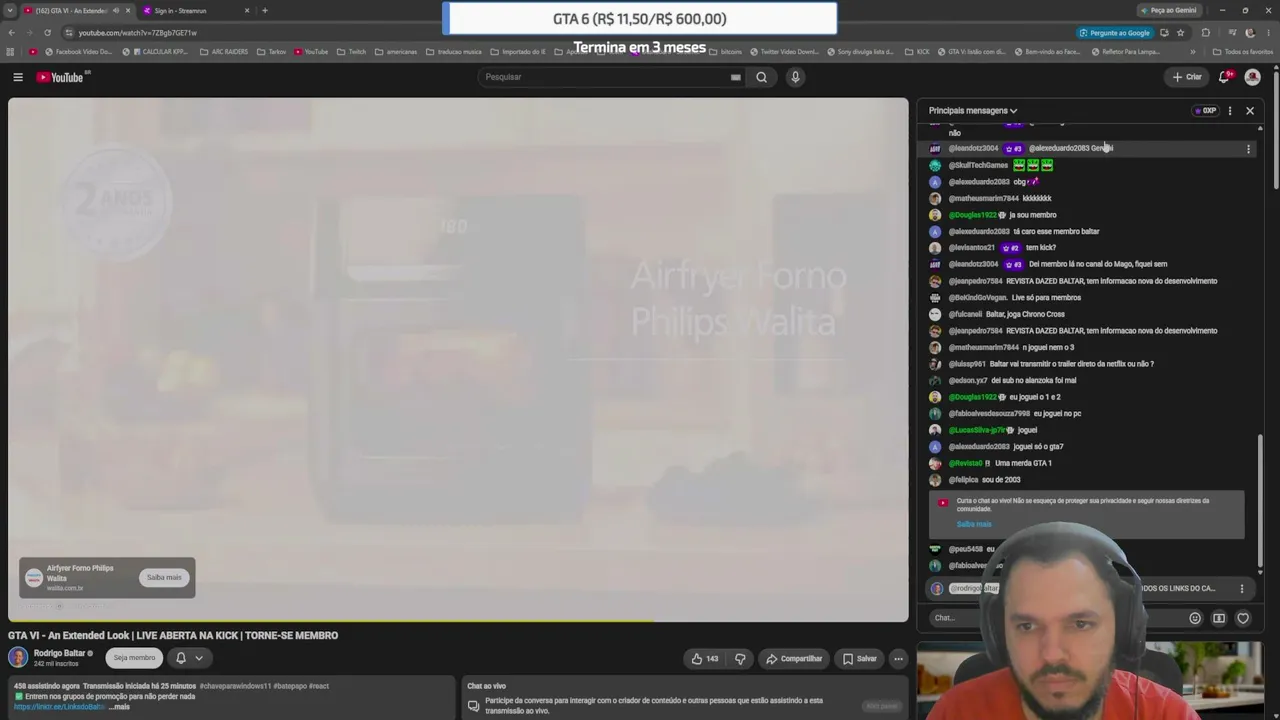The image size is (1280, 720).
Task: Open the on-screen keyboard in search box
Action: pos(735,77)
